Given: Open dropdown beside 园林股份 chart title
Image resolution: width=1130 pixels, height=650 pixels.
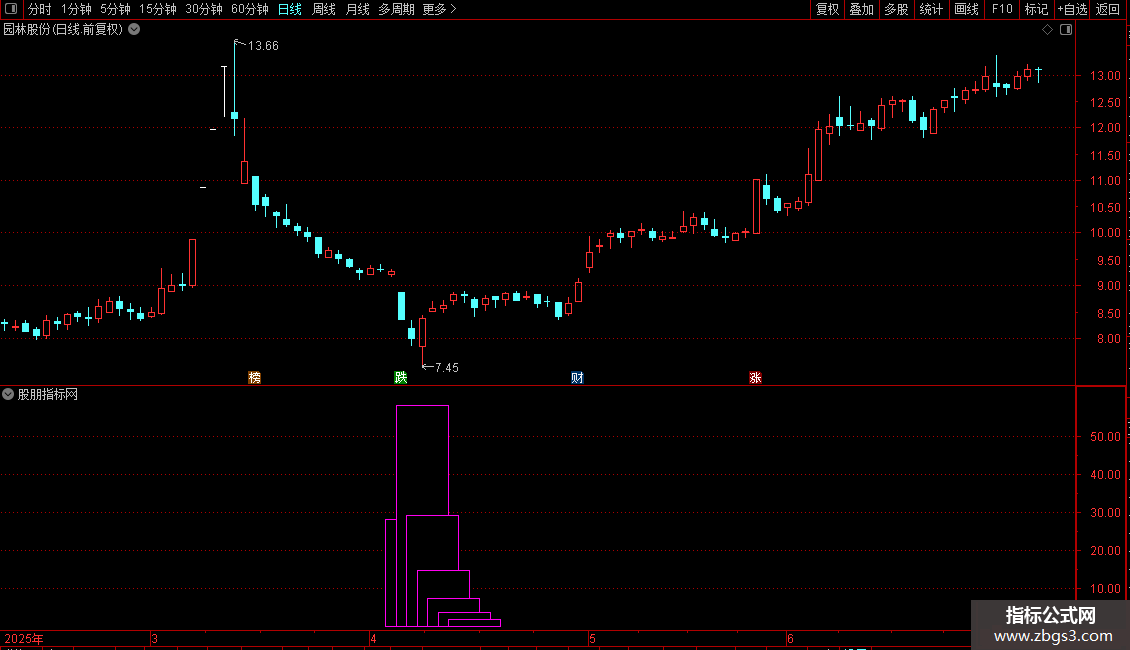Looking at the screenshot, I should pos(134,29).
